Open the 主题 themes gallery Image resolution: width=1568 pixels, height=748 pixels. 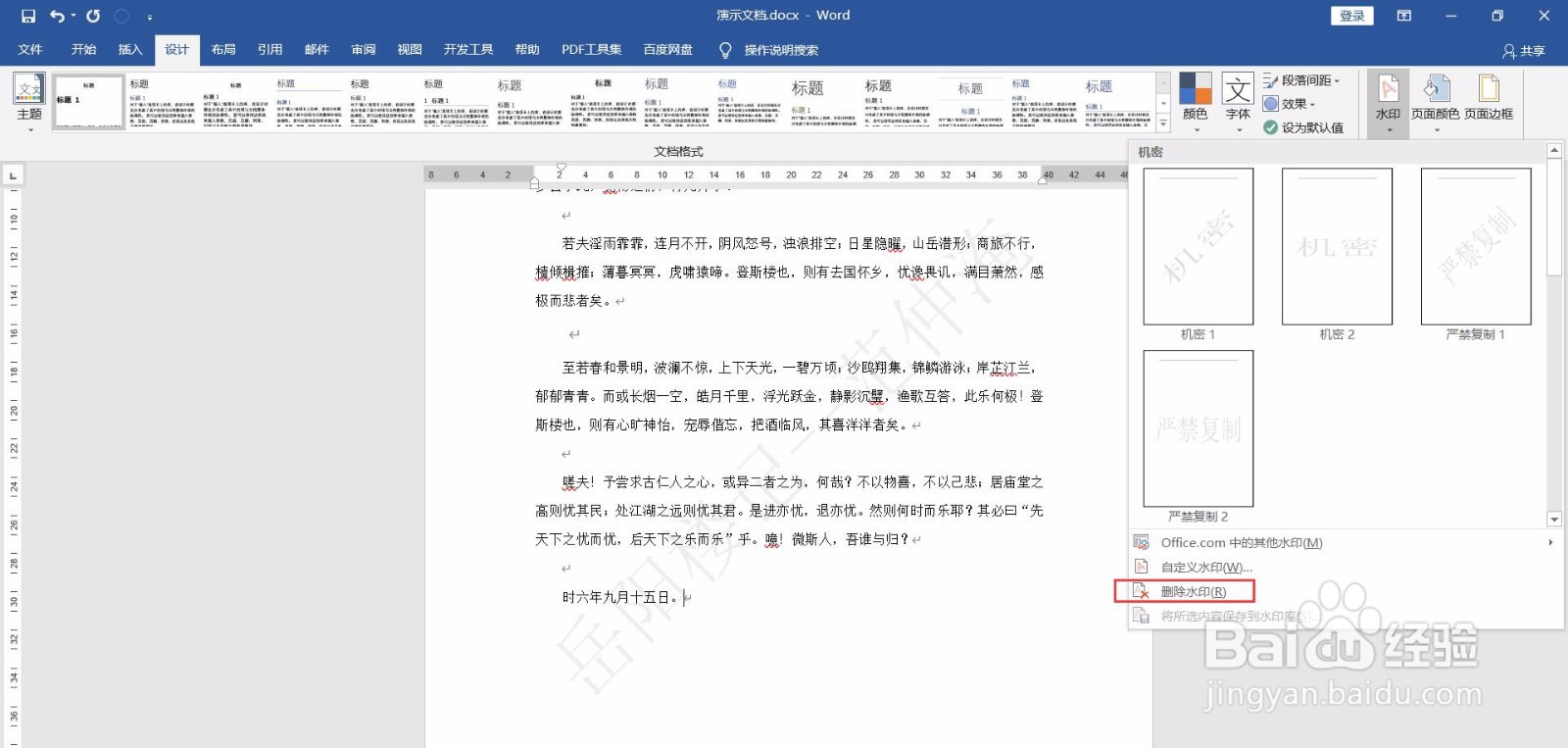coord(29,102)
